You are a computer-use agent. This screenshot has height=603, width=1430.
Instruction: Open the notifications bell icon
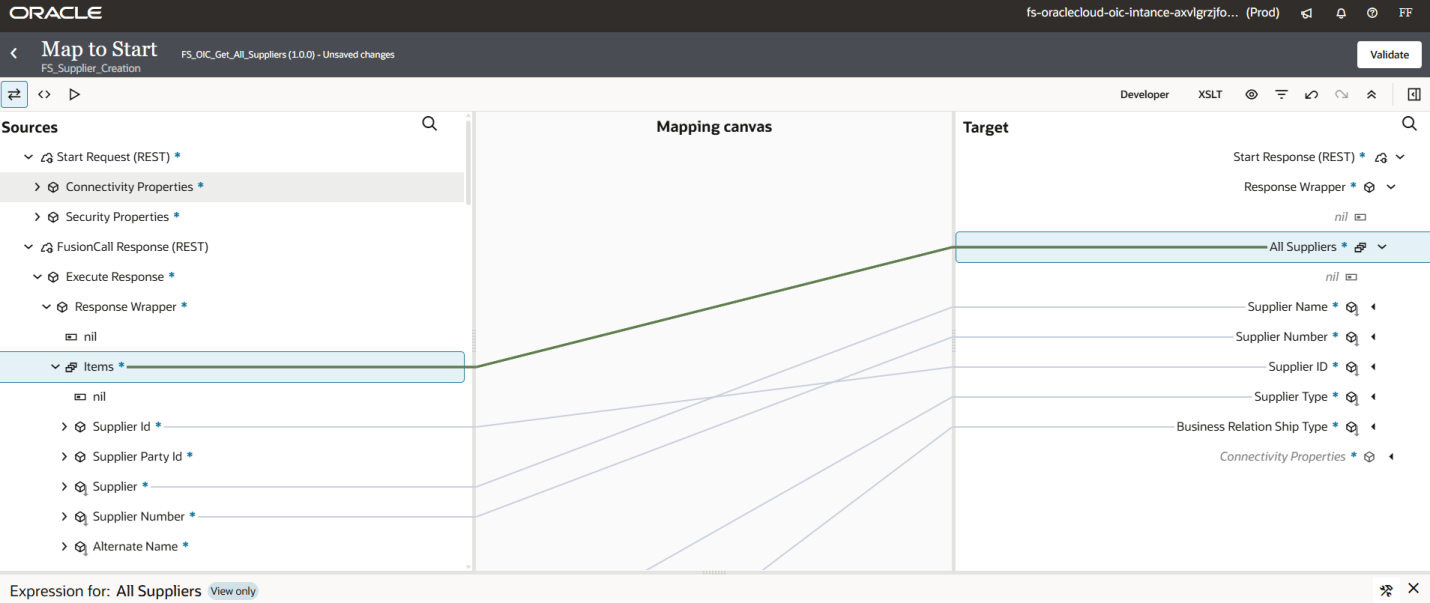click(1340, 14)
